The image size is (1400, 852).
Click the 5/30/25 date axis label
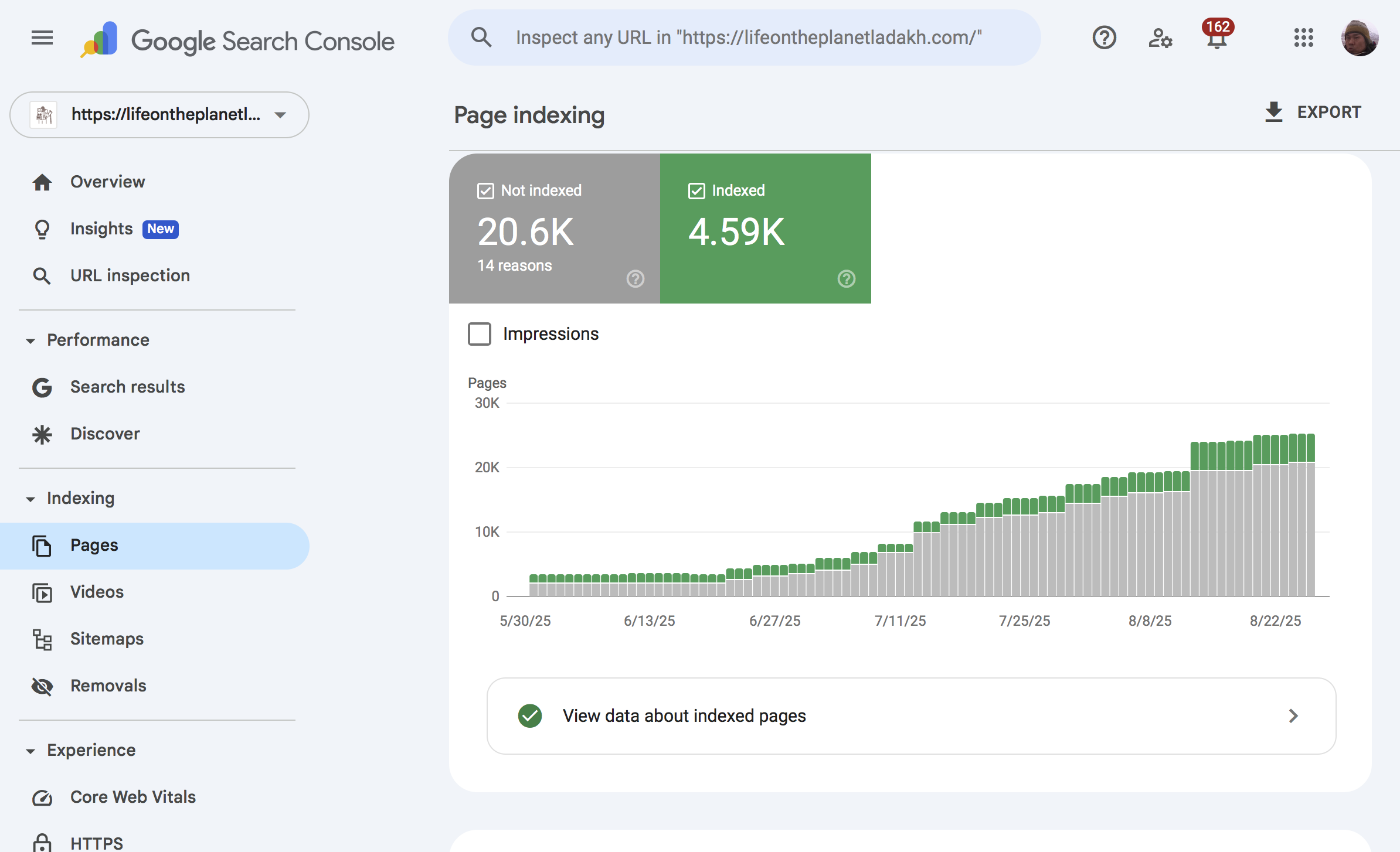(525, 621)
